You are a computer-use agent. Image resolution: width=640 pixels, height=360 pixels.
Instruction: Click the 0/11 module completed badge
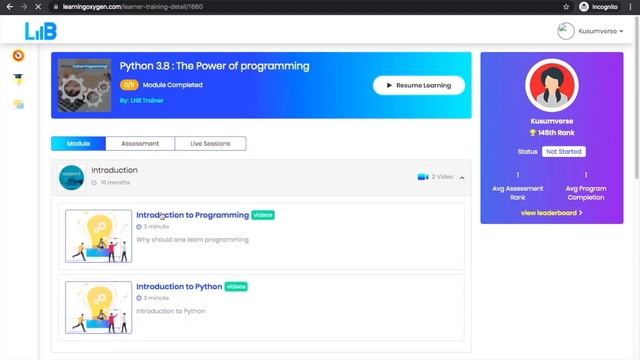(x=129, y=85)
